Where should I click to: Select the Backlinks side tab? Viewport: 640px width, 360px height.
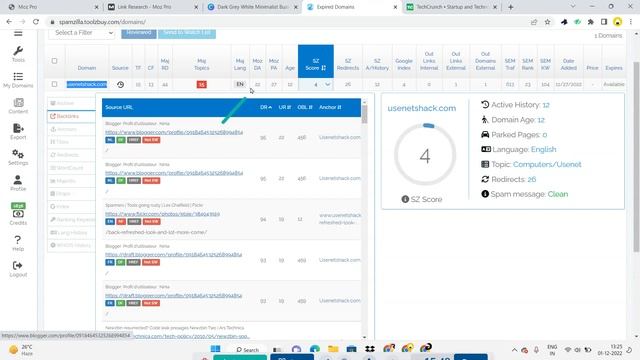[x=71, y=116]
